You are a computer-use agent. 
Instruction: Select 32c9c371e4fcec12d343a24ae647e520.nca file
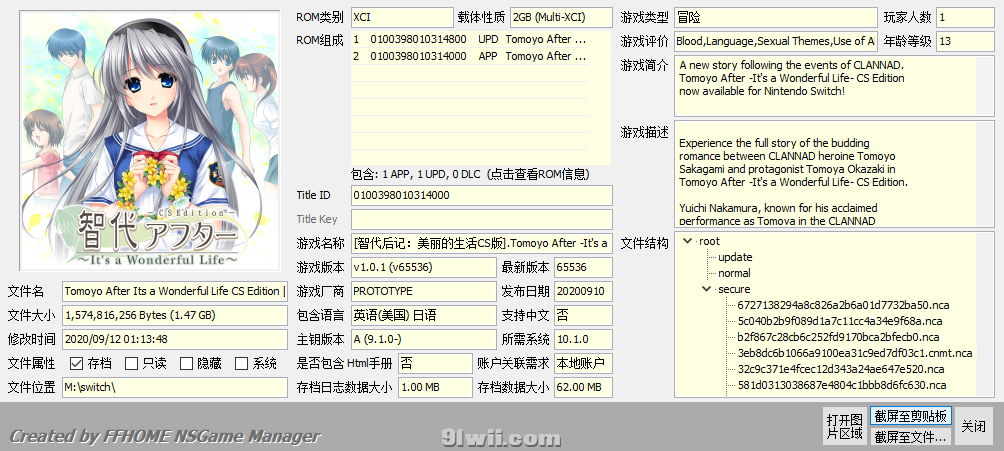click(841, 369)
